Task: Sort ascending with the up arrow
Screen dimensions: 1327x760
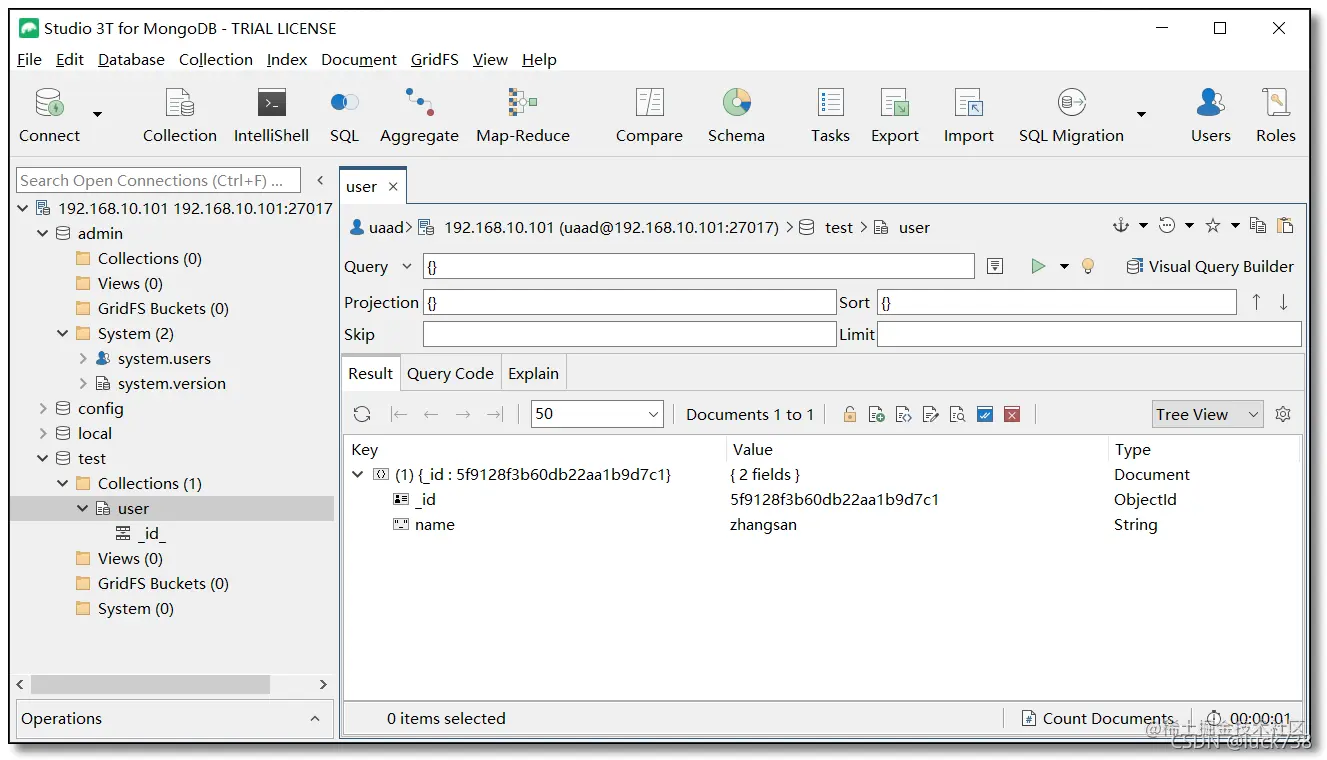Action: click(x=1256, y=302)
